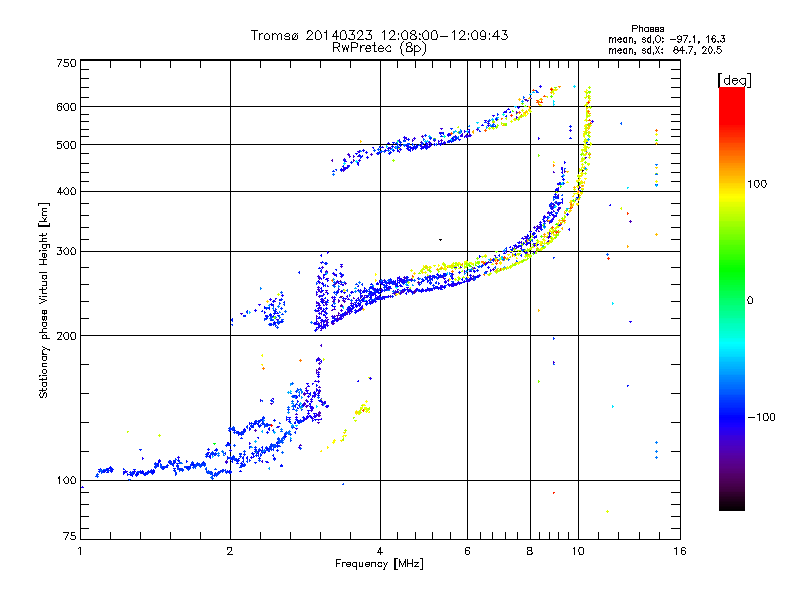800x600 pixels.
Task: Click x-axis tick label '10'
Action: [x=578, y=551]
